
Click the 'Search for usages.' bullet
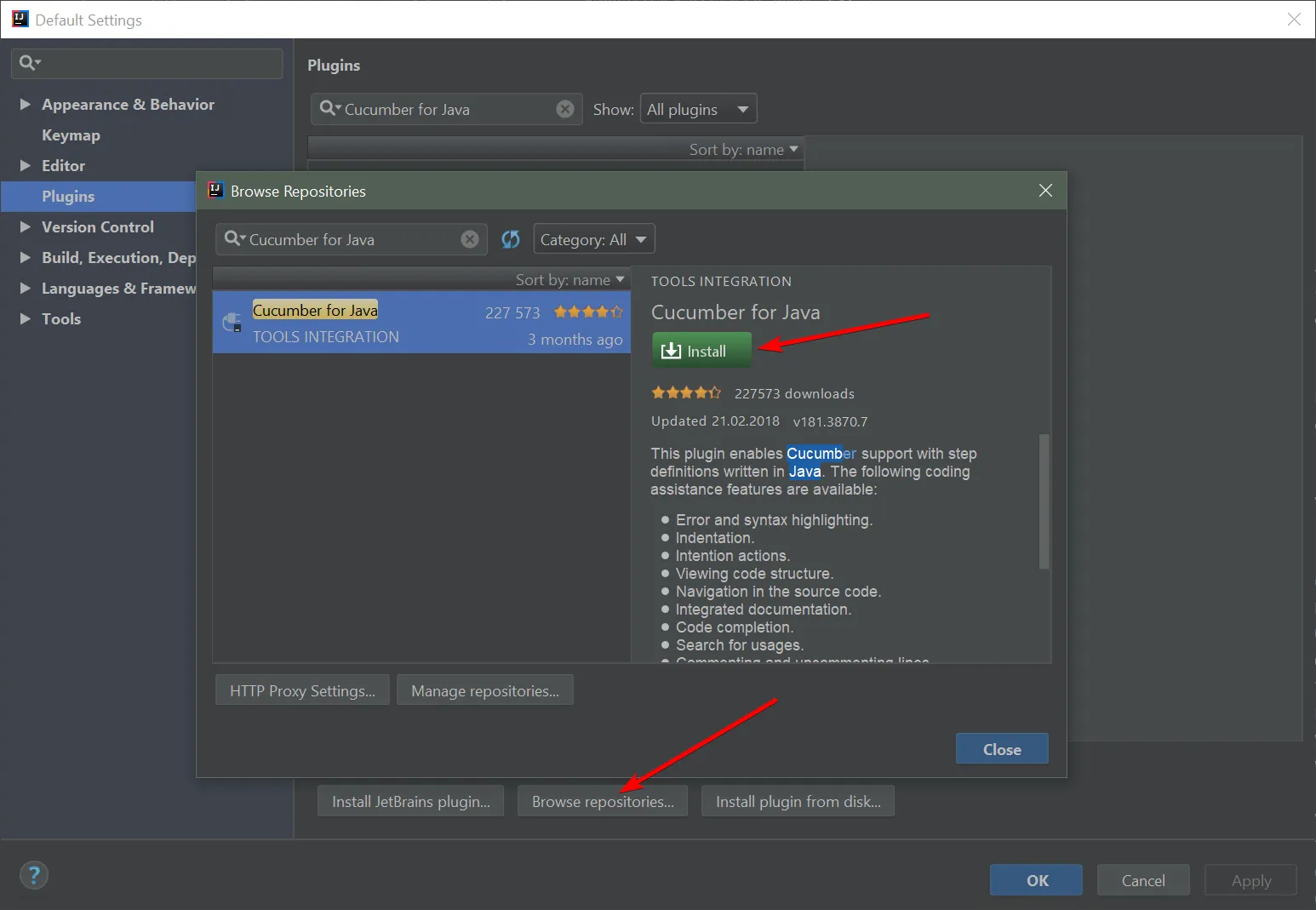coord(740,645)
